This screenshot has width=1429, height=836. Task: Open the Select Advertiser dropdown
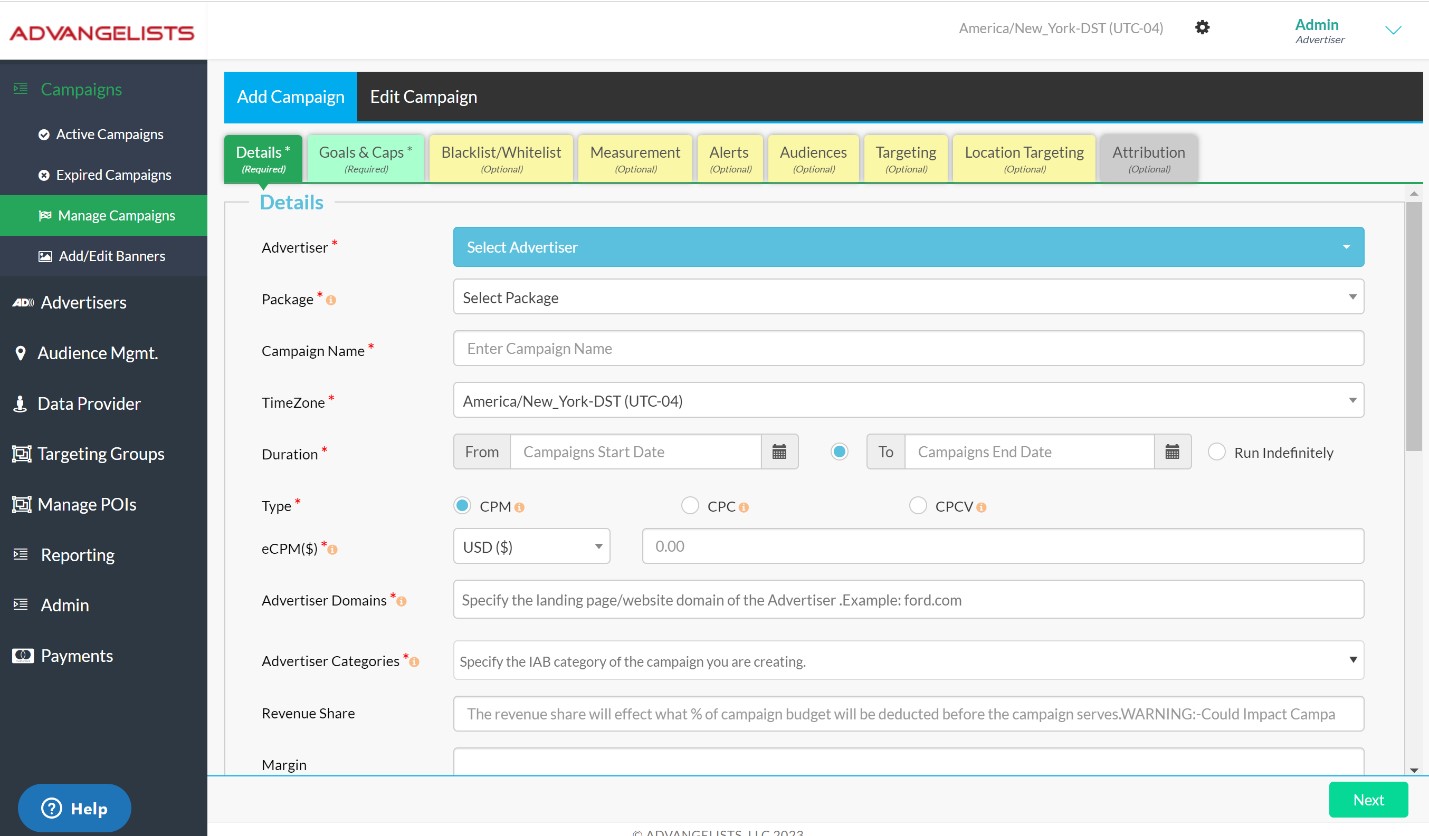[908, 247]
